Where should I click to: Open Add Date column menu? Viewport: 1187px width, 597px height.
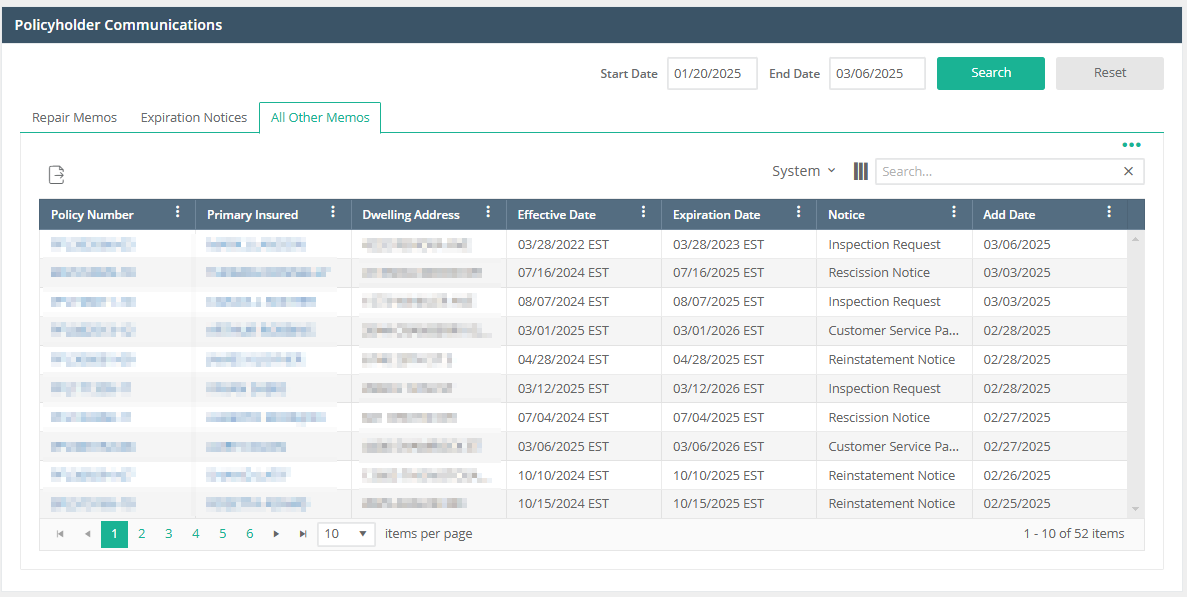[1109, 212]
